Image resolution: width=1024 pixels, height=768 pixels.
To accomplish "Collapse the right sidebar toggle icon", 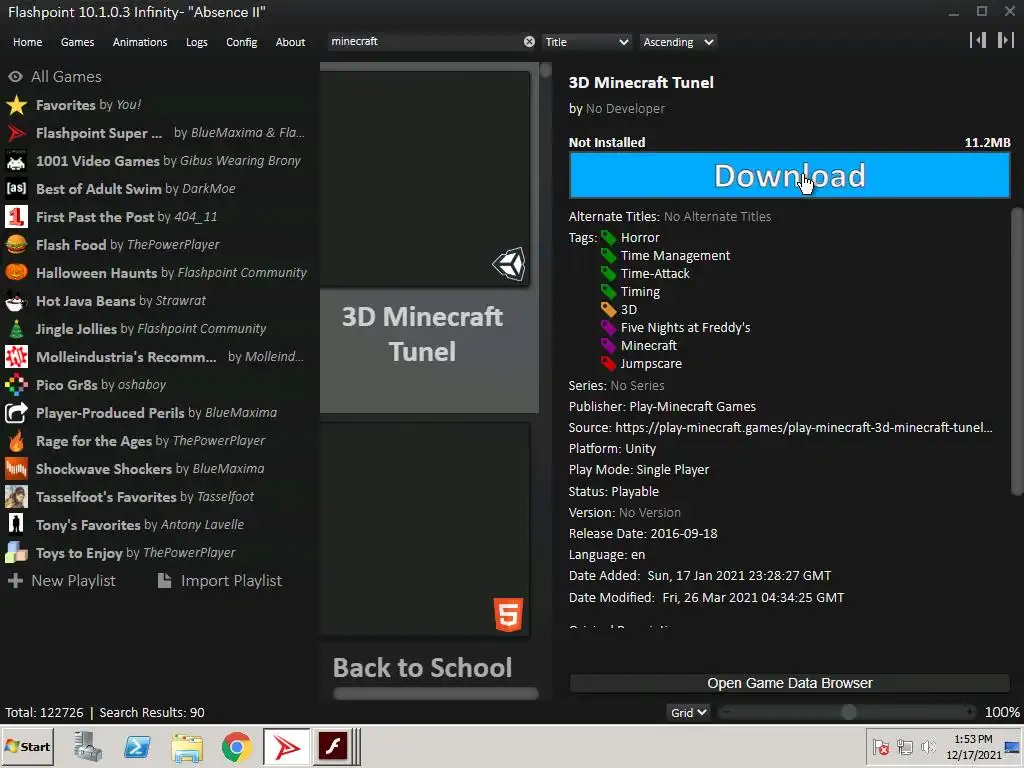I will click(x=1005, y=40).
